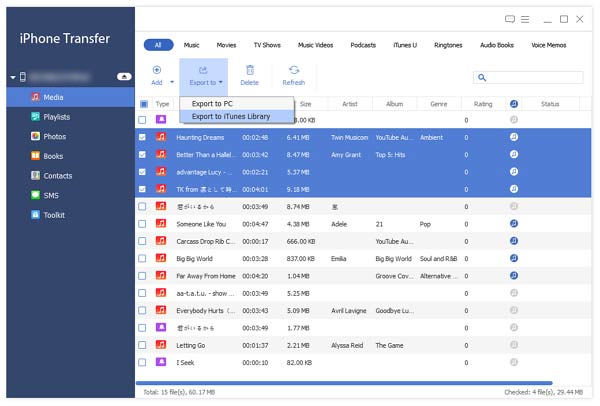This screenshot has height=406, width=600.
Task: Click the music type icon for Letting Go
Action: point(161,344)
